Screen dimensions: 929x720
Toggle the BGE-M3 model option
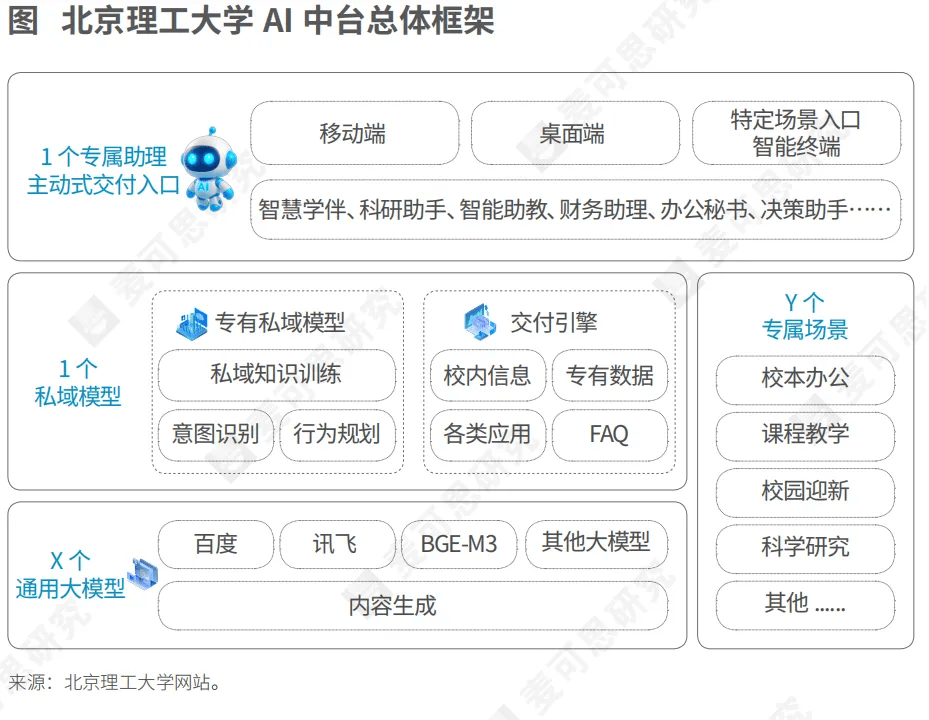459,544
